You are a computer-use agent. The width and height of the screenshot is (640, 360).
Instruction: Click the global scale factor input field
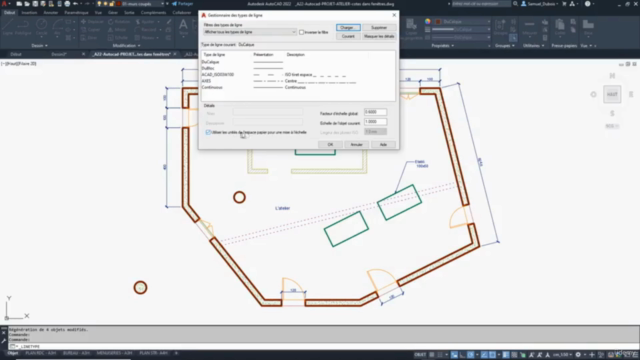click(x=375, y=112)
